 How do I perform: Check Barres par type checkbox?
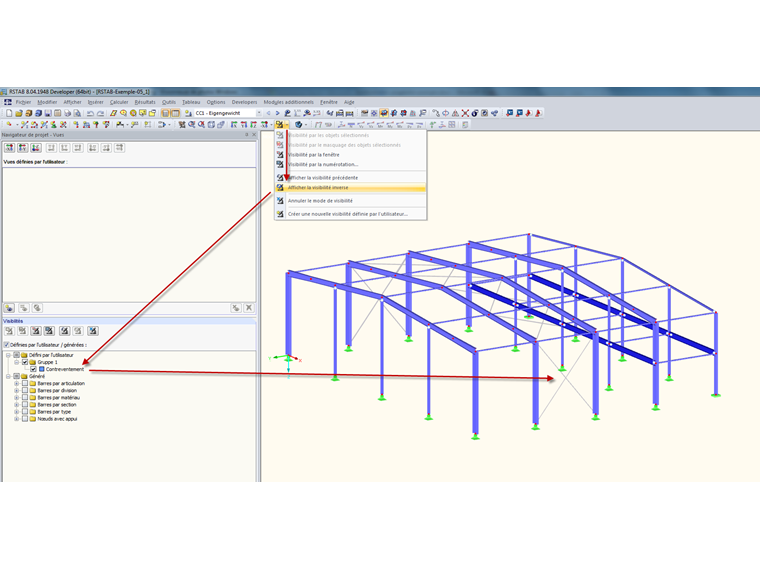[25, 412]
